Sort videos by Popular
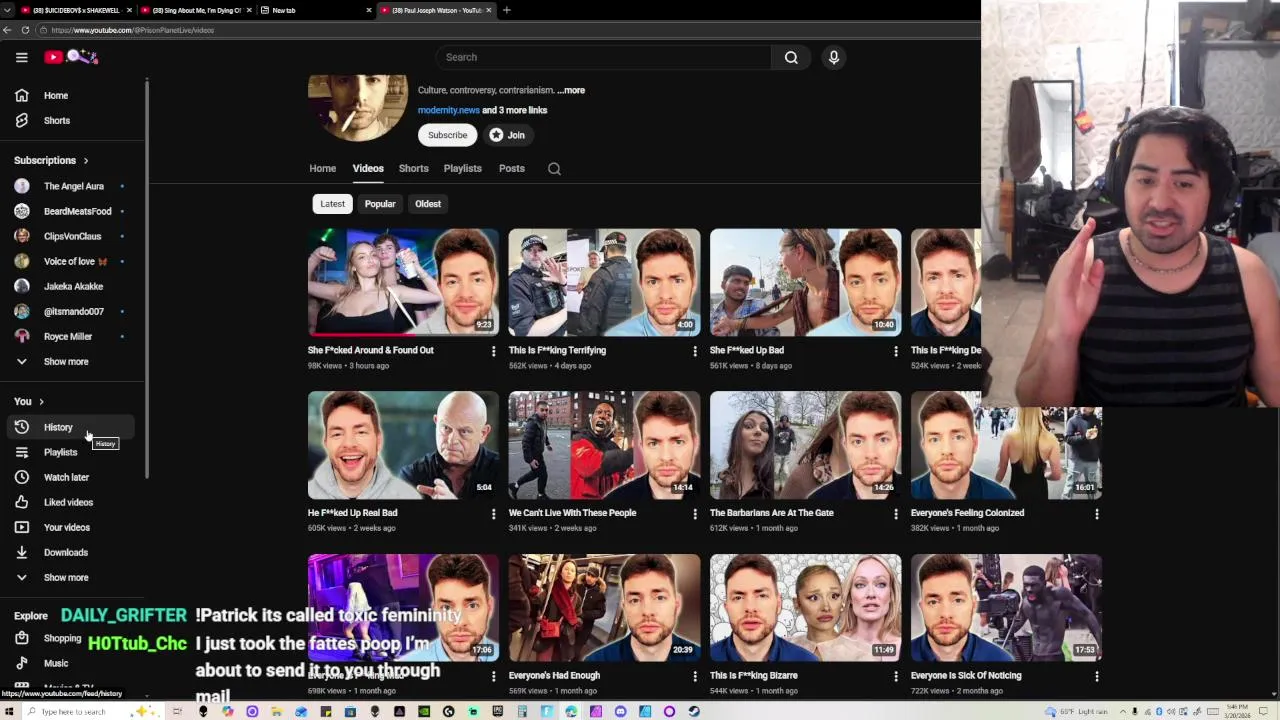 [x=380, y=204]
